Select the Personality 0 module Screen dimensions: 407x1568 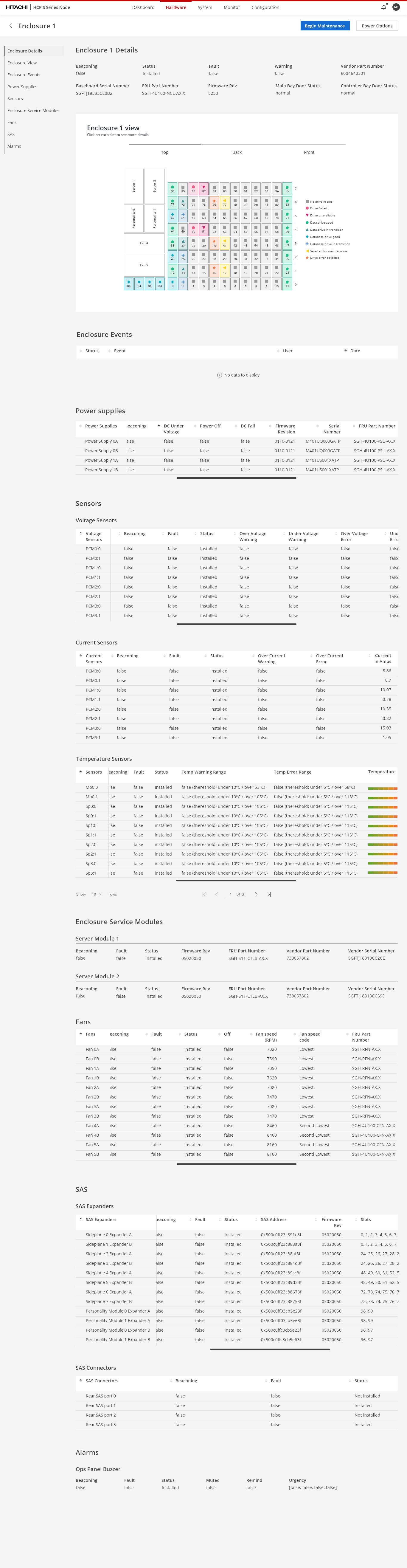[134, 218]
